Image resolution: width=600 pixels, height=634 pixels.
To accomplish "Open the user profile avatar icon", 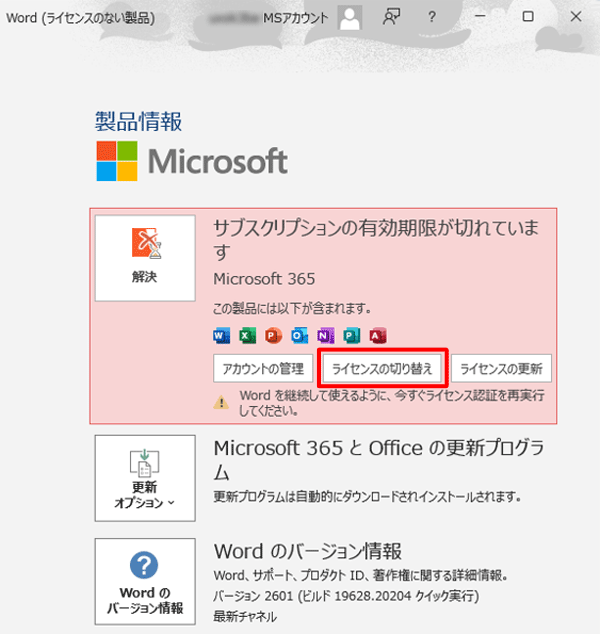I will [x=349, y=17].
